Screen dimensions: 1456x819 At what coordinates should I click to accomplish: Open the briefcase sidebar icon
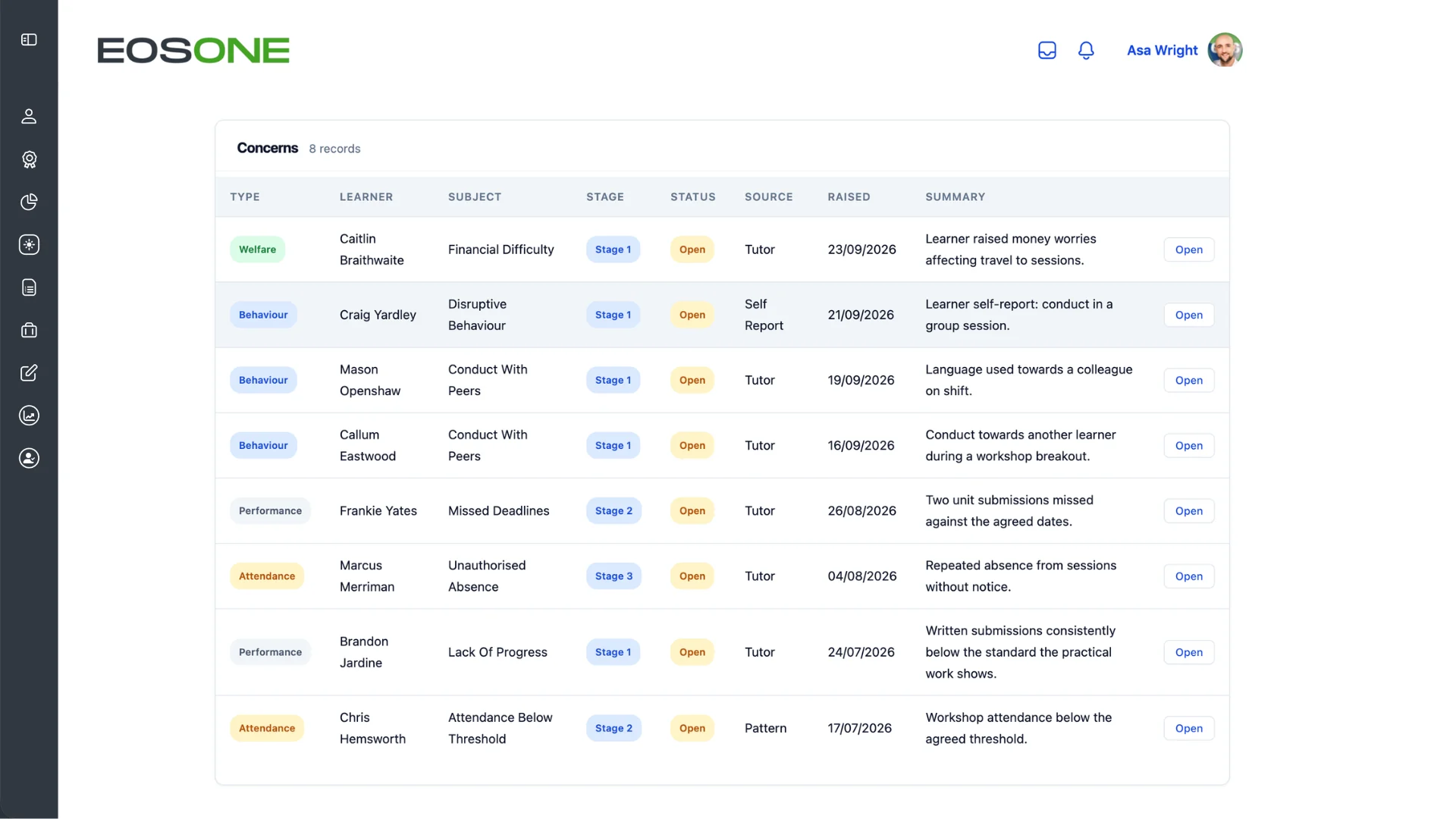29,330
